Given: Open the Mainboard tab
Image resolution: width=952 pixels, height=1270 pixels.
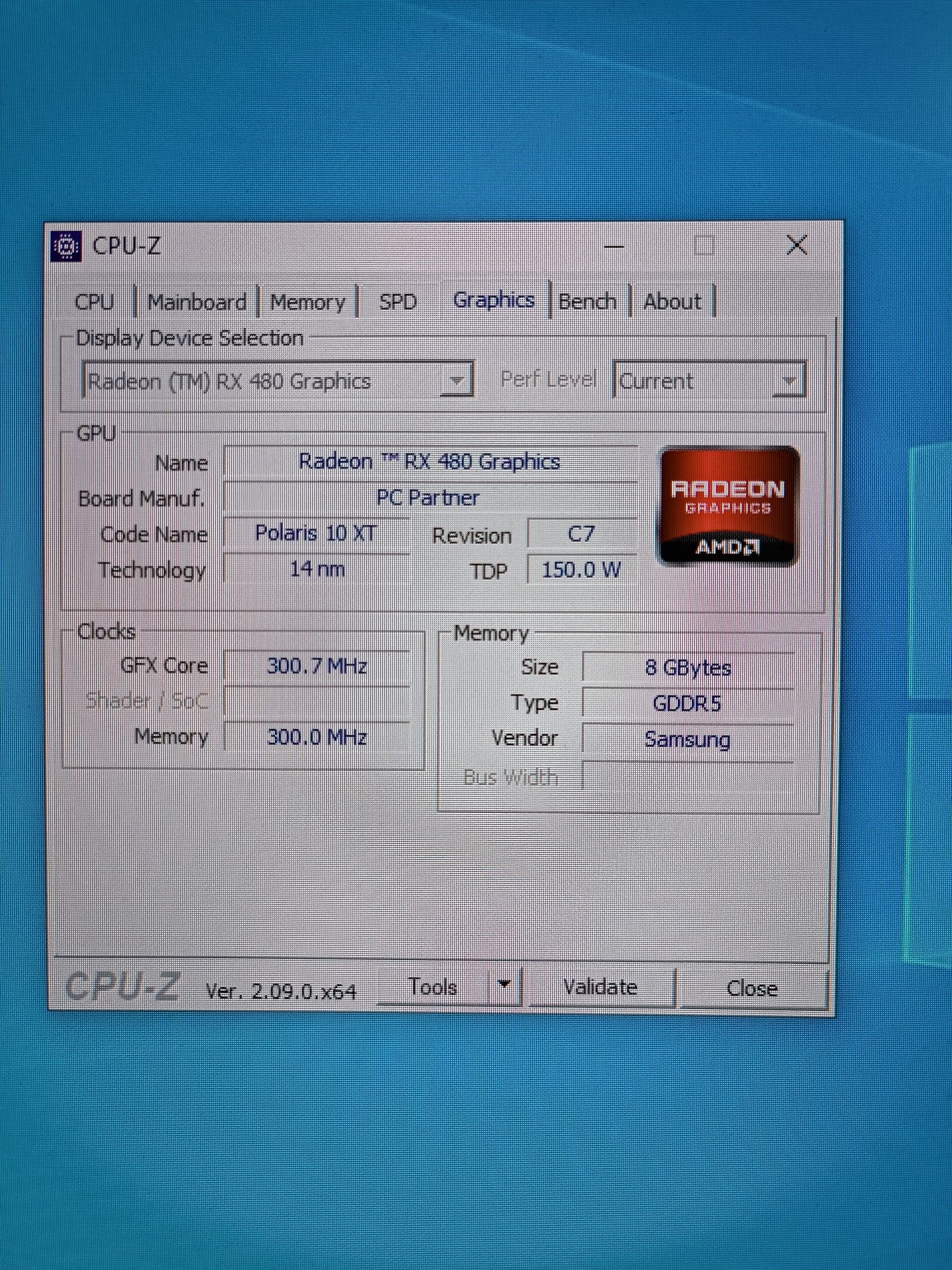Looking at the screenshot, I should (x=197, y=302).
